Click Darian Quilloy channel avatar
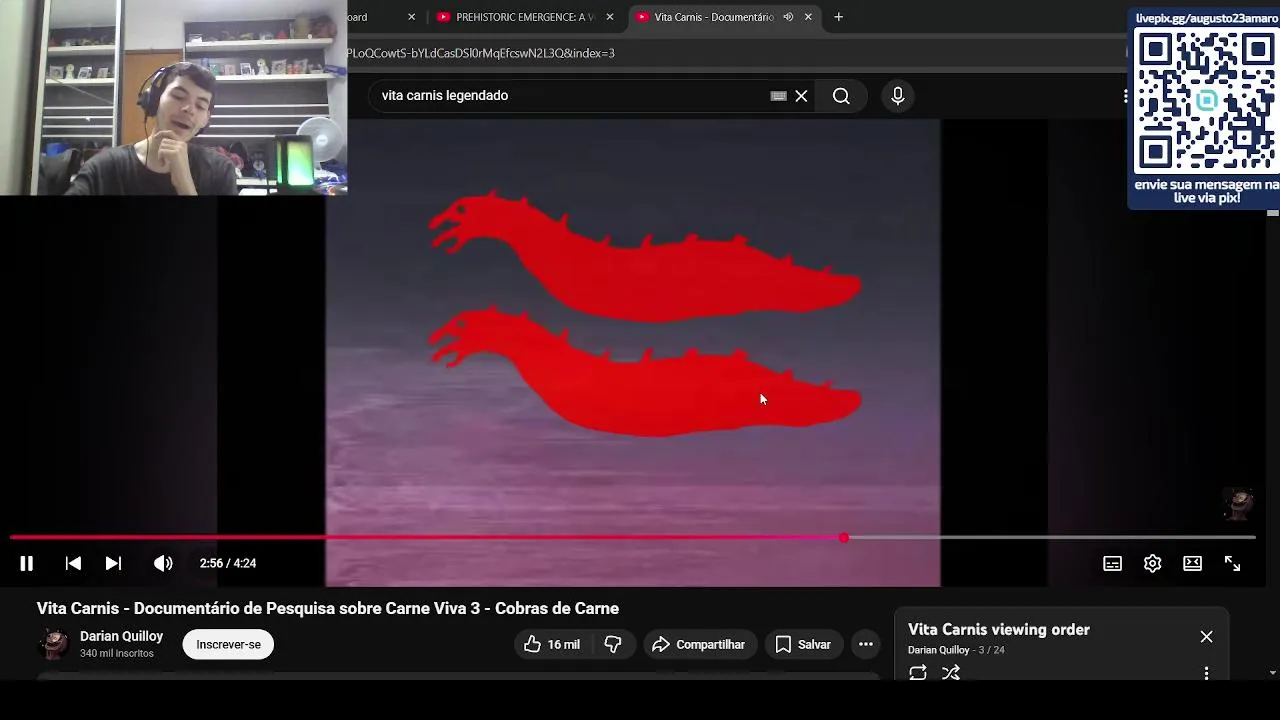The width and height of the screenshot is (1280, 720). pyautogui.click(x=54, y=644)
